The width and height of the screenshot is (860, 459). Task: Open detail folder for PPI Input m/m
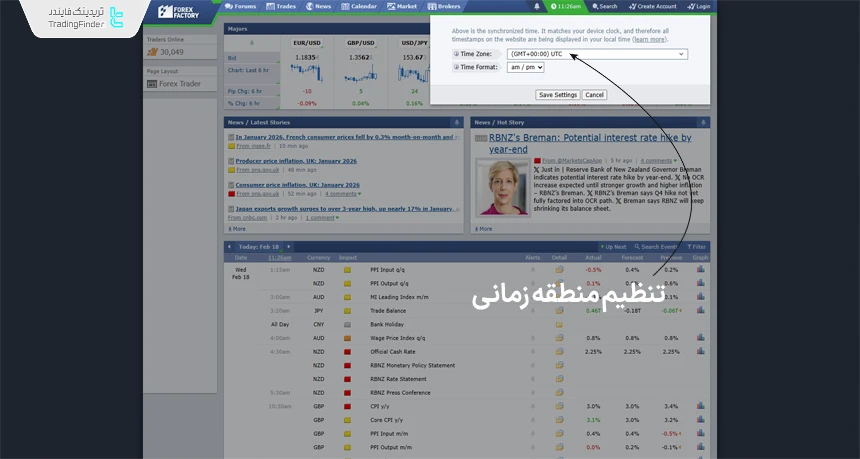[559, 433]
